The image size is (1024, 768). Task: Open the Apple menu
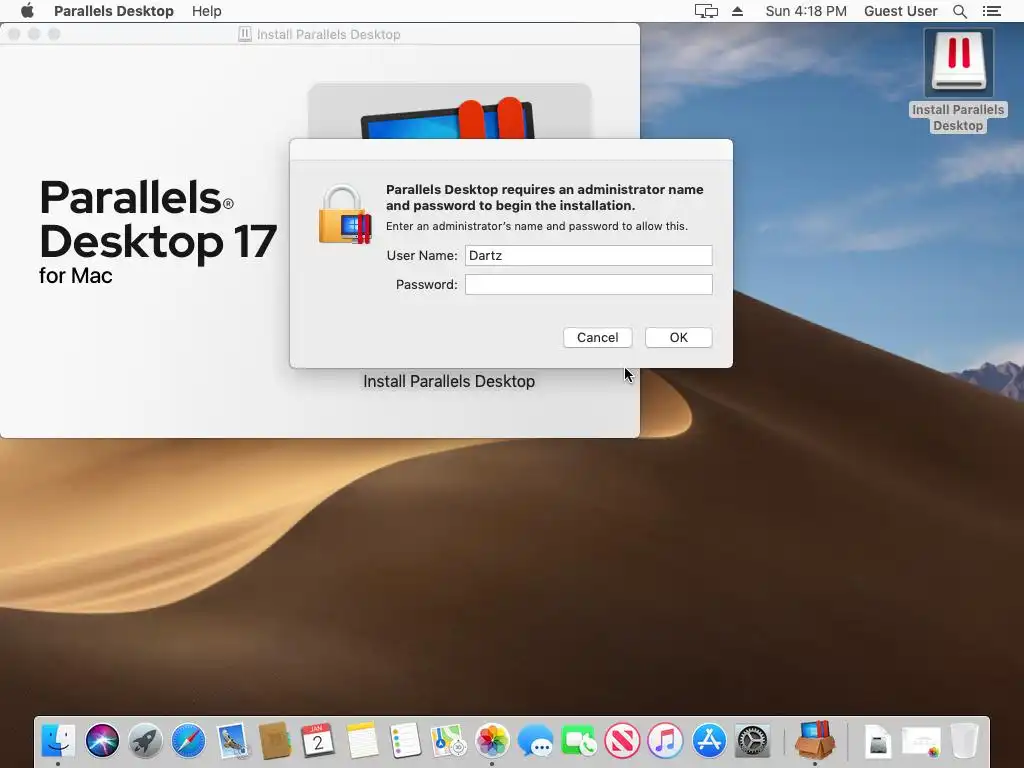point(27,11)
